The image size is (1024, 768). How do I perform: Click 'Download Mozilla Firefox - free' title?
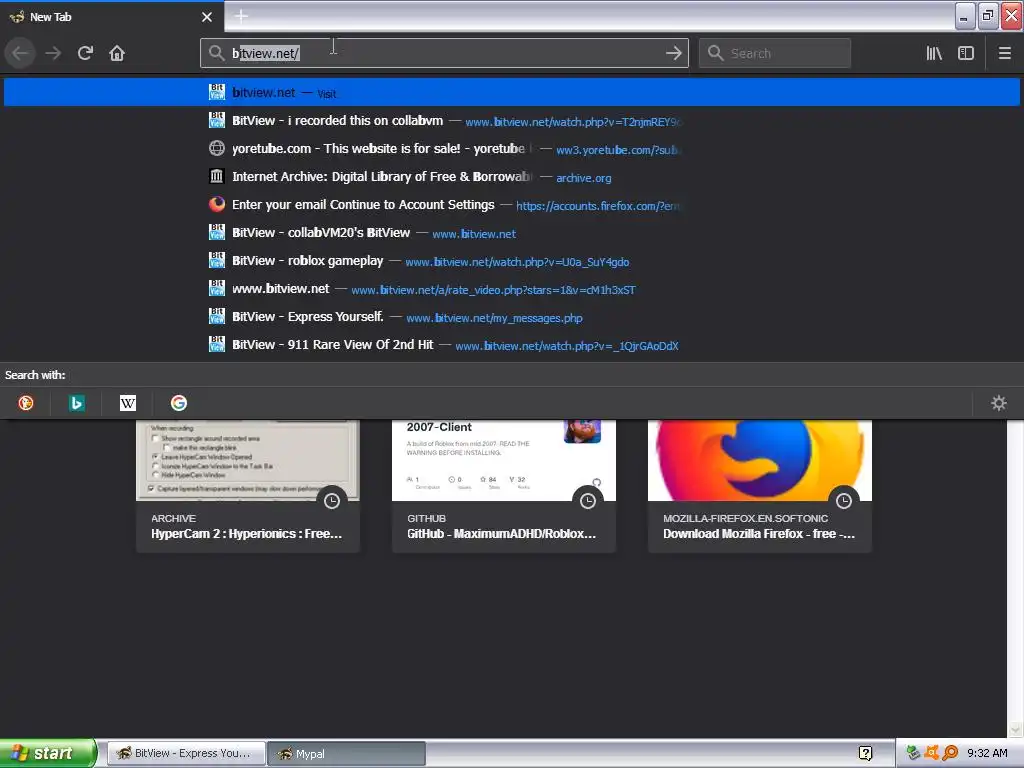click(759, 534)
